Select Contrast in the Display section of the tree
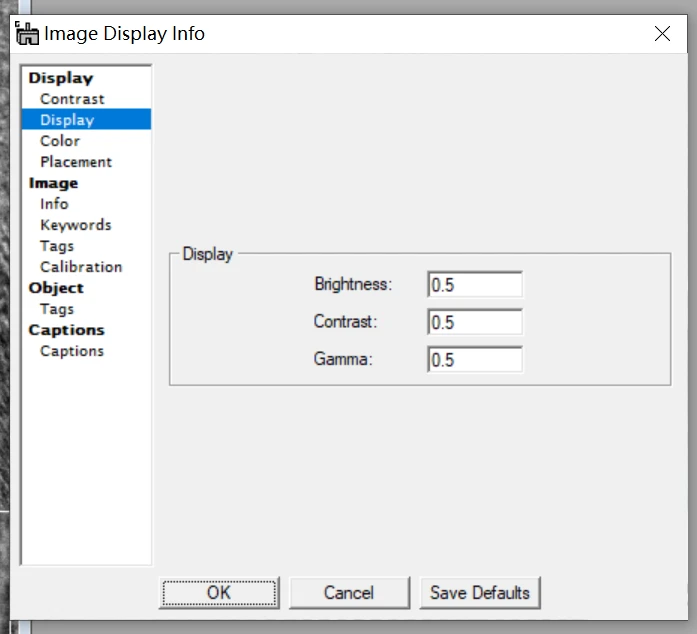Image resolution: width=697 pixels, height=634 pixels. [72, 99]
